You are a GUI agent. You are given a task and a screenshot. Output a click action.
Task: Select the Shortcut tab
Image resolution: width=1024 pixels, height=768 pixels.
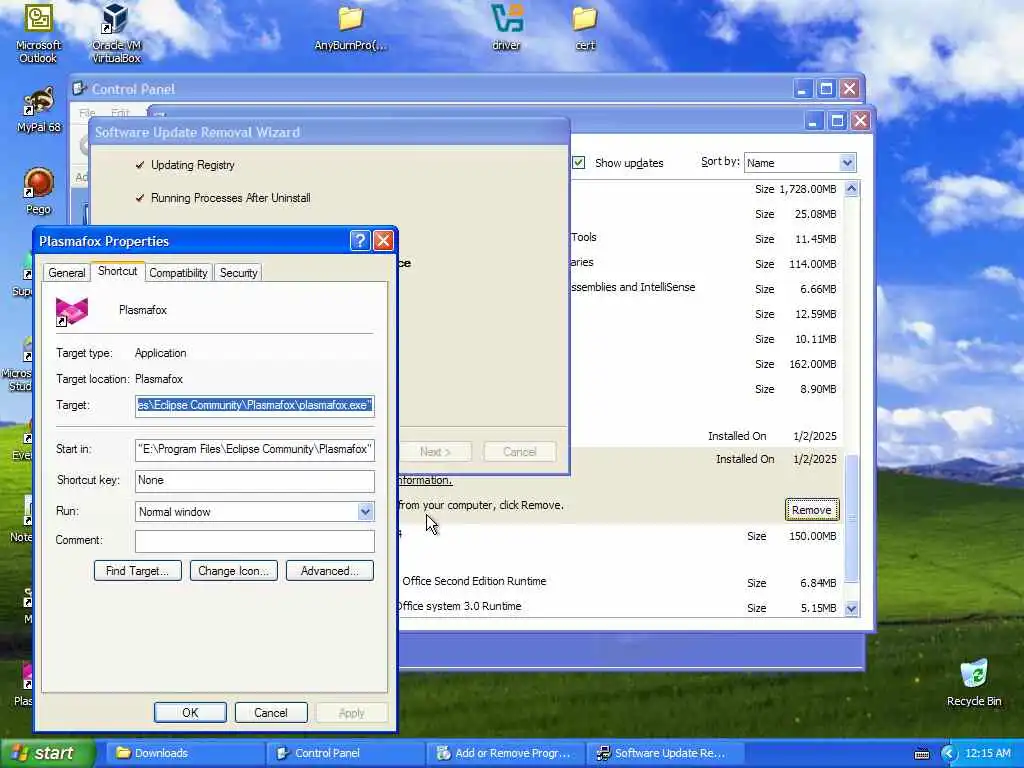coord(118,271)
